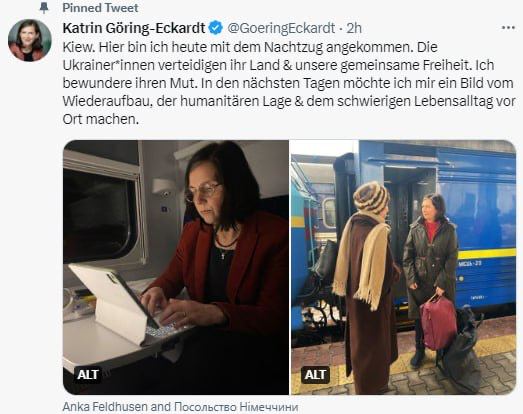523x414 pixels.
Task: Open tagged account Посольство Німеччини
Action: pos(236,407)
